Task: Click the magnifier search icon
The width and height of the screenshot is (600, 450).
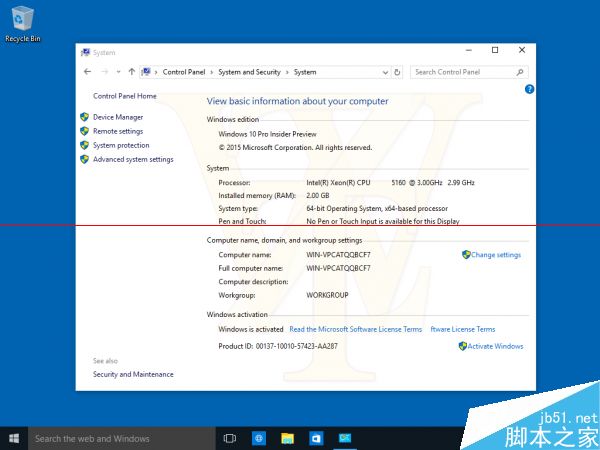Action: [x=520, y=72]
